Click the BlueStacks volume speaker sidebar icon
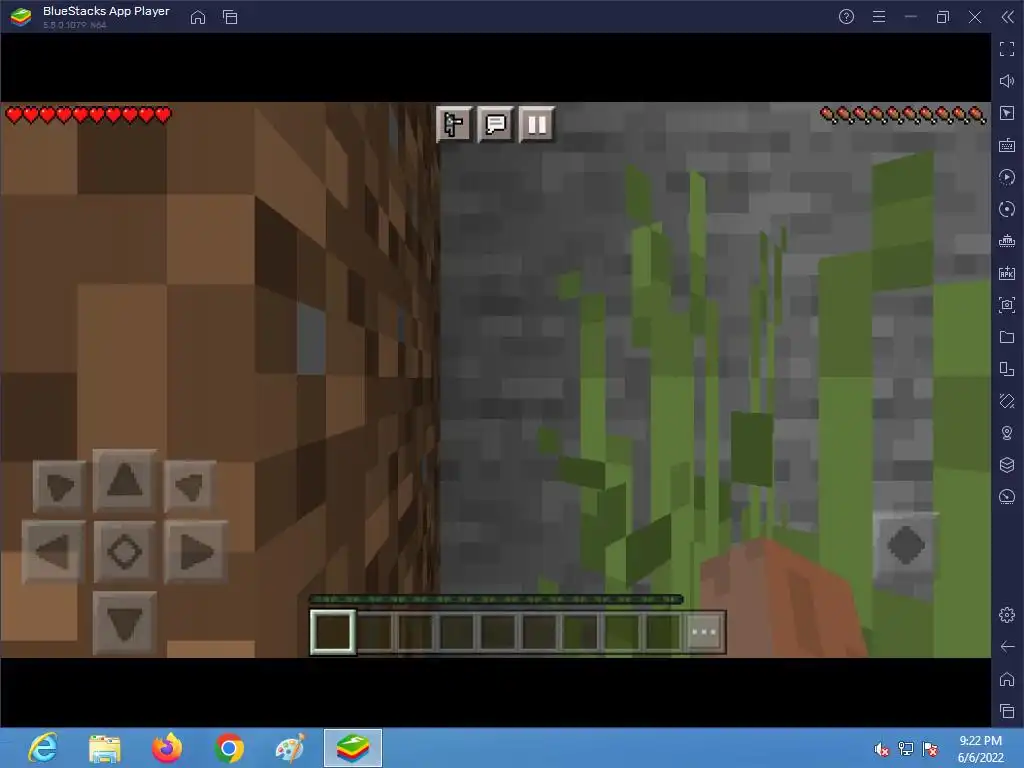Image resolution: width=1024 pixels, height=768 pixels. pos(1007,81)
